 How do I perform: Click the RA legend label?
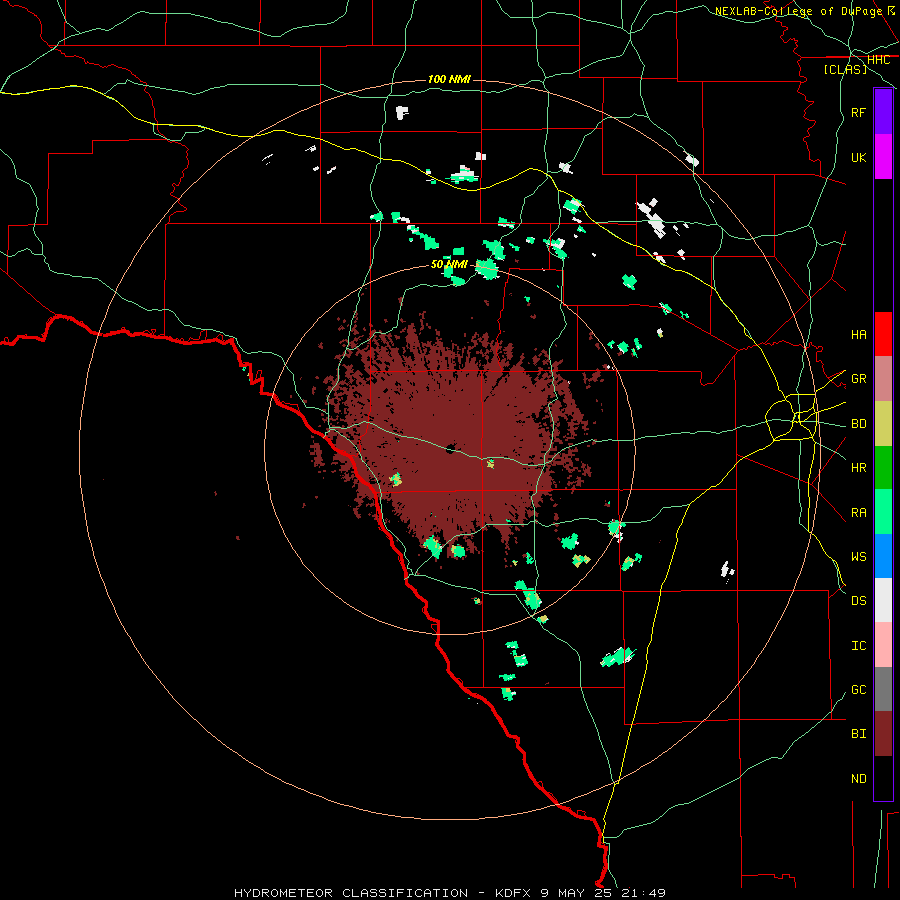point(858,512)
